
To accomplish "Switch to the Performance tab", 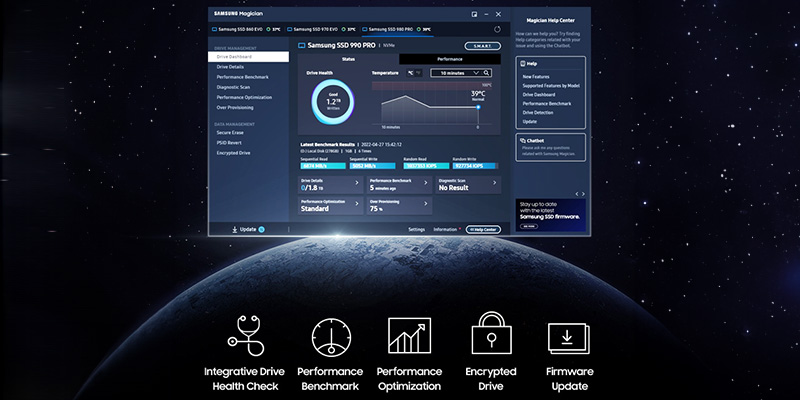I will [450, 59].
